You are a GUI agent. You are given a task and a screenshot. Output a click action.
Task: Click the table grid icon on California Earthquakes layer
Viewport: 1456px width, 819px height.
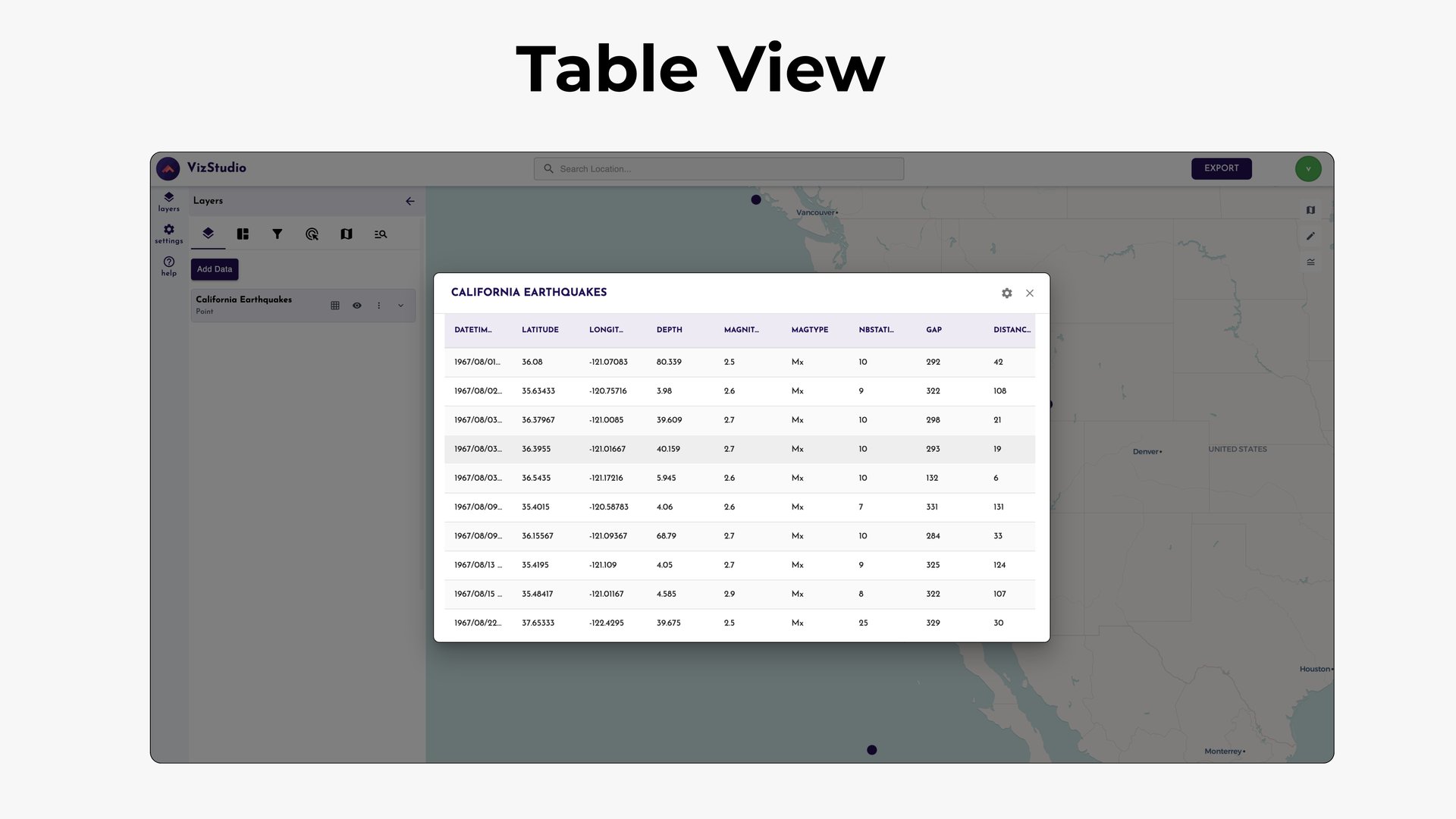(x=334, y=305)
